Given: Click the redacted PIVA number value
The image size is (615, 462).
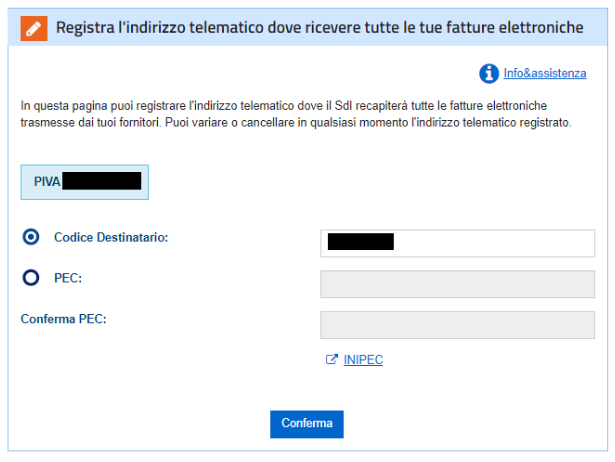Looking at the screenshot, I should pos(101,182).
